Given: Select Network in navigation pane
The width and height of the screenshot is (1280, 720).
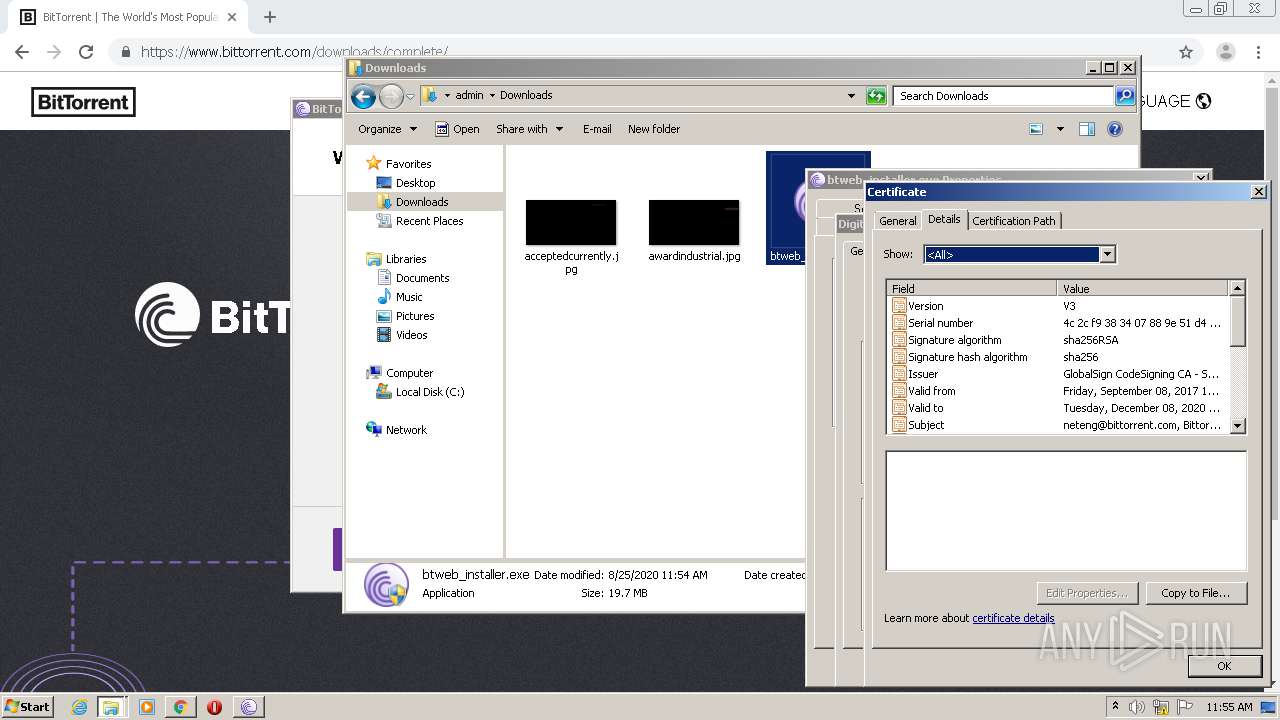Looking at the screenshot, I should [406, 430].
